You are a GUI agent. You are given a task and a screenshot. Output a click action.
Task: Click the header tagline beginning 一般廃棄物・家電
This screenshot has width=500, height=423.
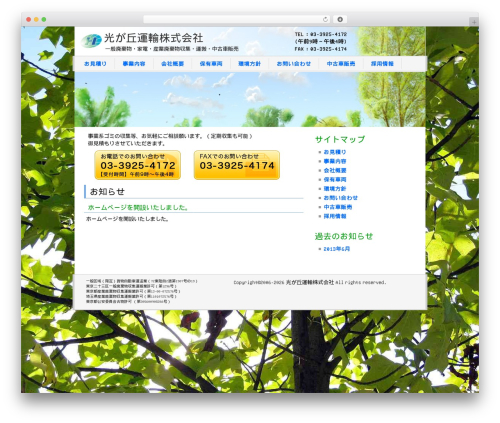[x=172, y=49]
